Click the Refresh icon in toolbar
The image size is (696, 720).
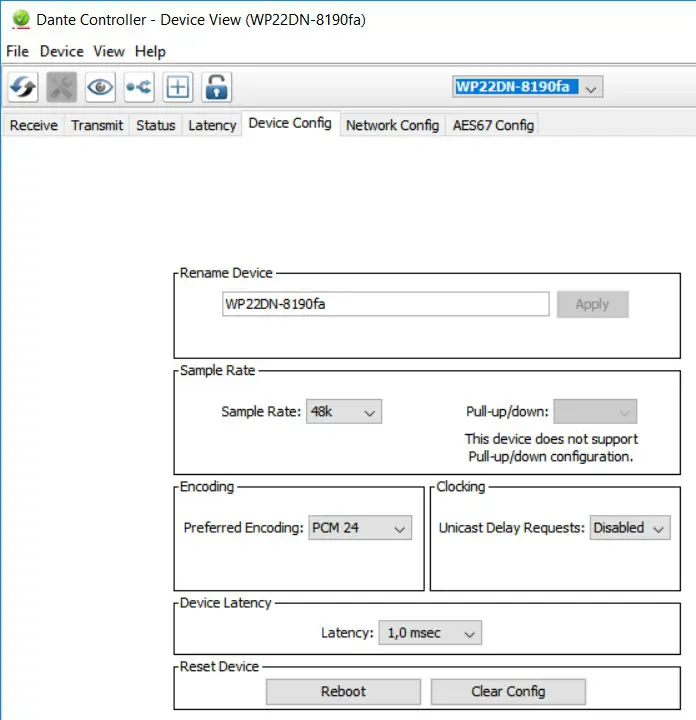pos(23,87)
